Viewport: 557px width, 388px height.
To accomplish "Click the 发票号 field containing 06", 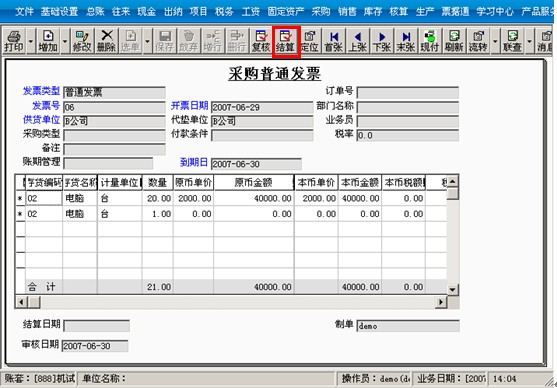I will click(114, 107).
